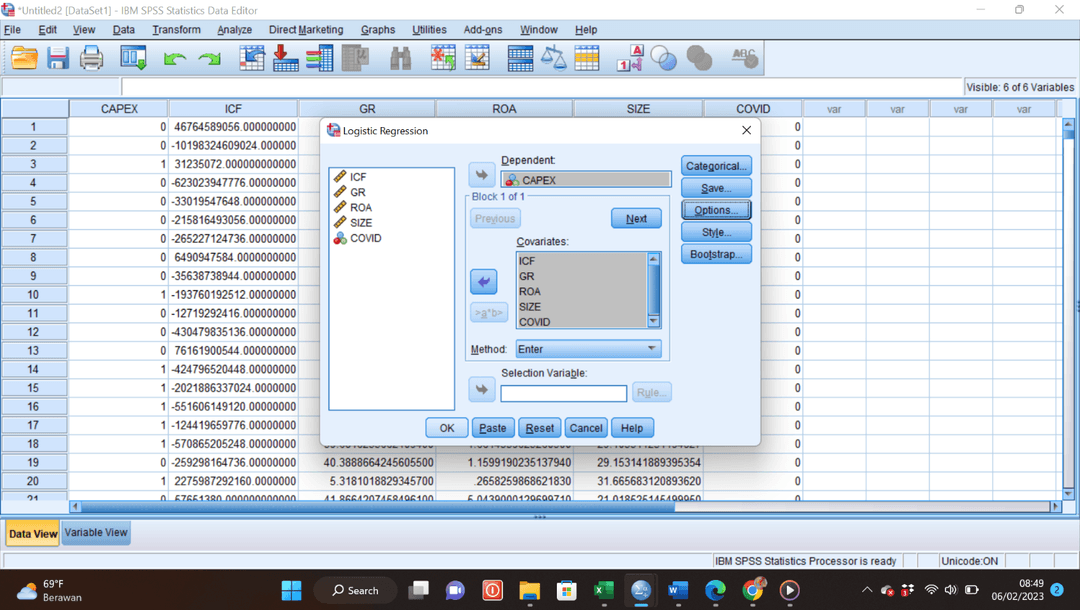Click the Style... button
The height and width of the screenshot is (610, 1080).
716,232
